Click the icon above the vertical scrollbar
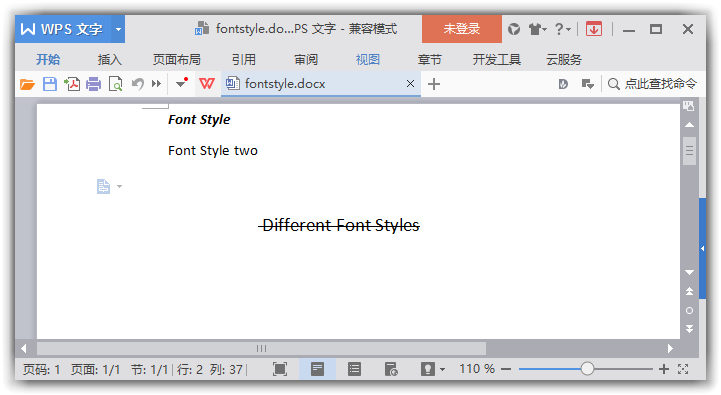Viewport: 721px width, 395px height. pos(689,106)
